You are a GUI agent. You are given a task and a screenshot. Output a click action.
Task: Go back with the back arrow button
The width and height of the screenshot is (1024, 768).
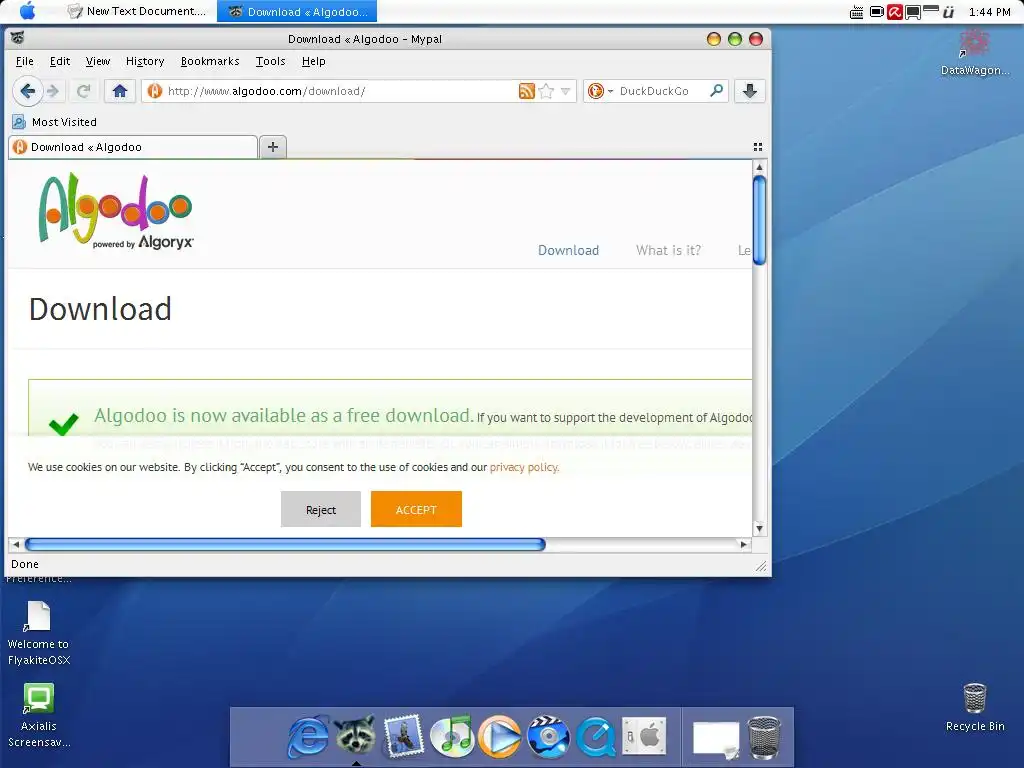click(27, 91)
